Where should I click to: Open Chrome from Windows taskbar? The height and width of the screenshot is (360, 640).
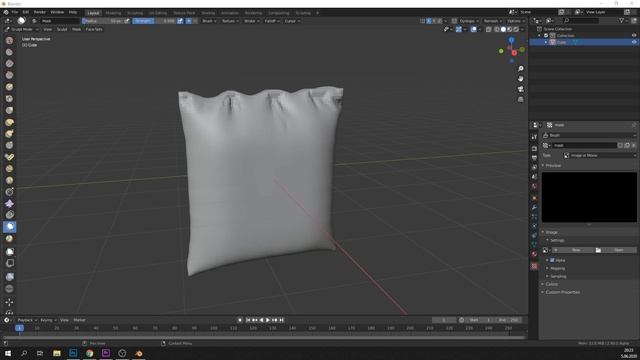coord(89,353)
